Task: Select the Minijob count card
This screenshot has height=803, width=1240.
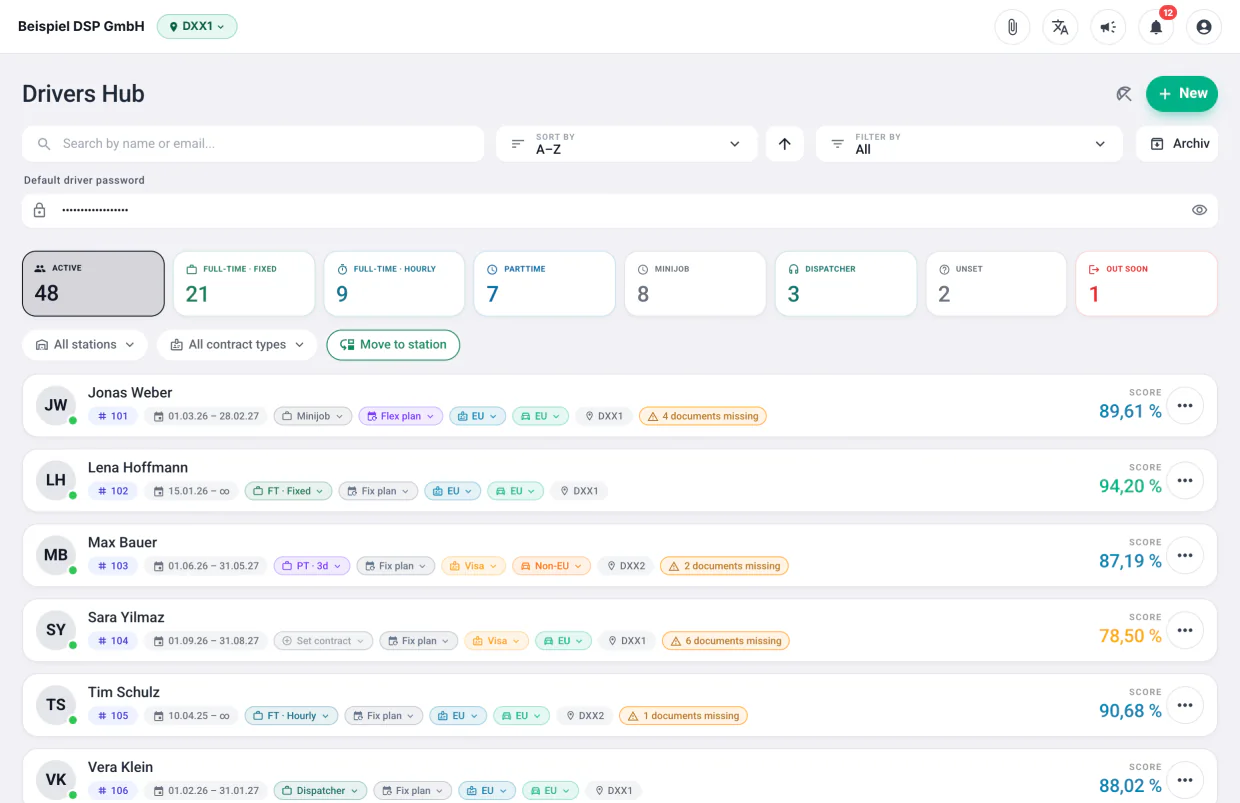Action: pos(695,284)
